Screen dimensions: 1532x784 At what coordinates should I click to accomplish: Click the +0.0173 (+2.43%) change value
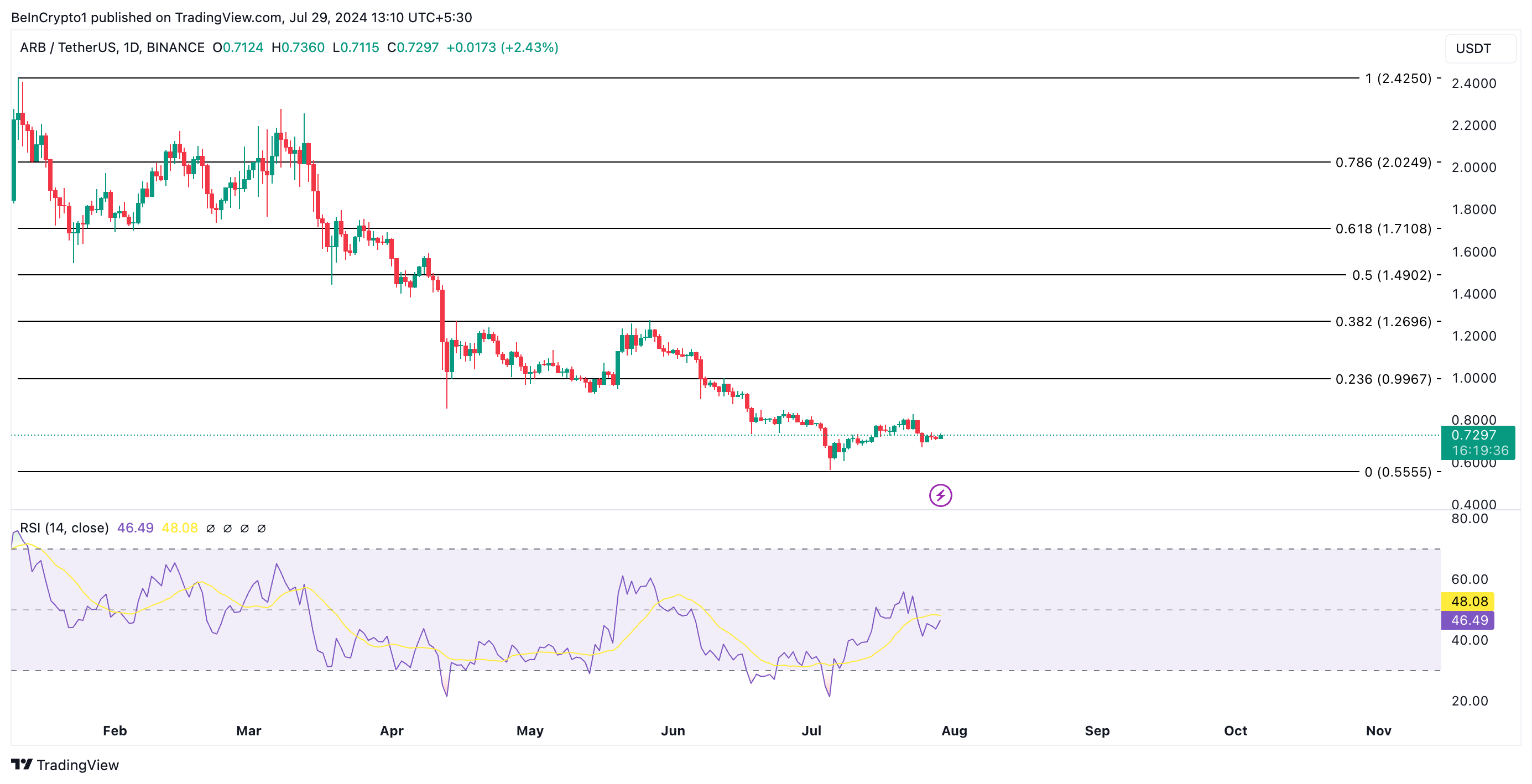tap(502, 48)
